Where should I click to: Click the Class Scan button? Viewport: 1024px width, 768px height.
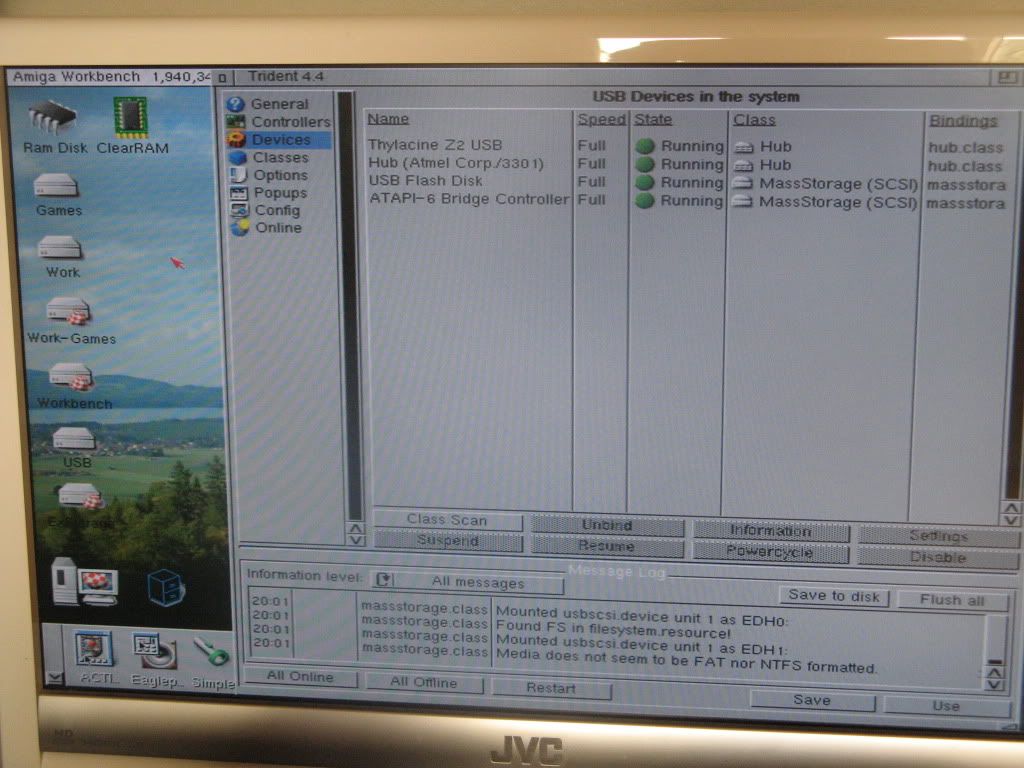pyautogui.click(x=447, y=520)
